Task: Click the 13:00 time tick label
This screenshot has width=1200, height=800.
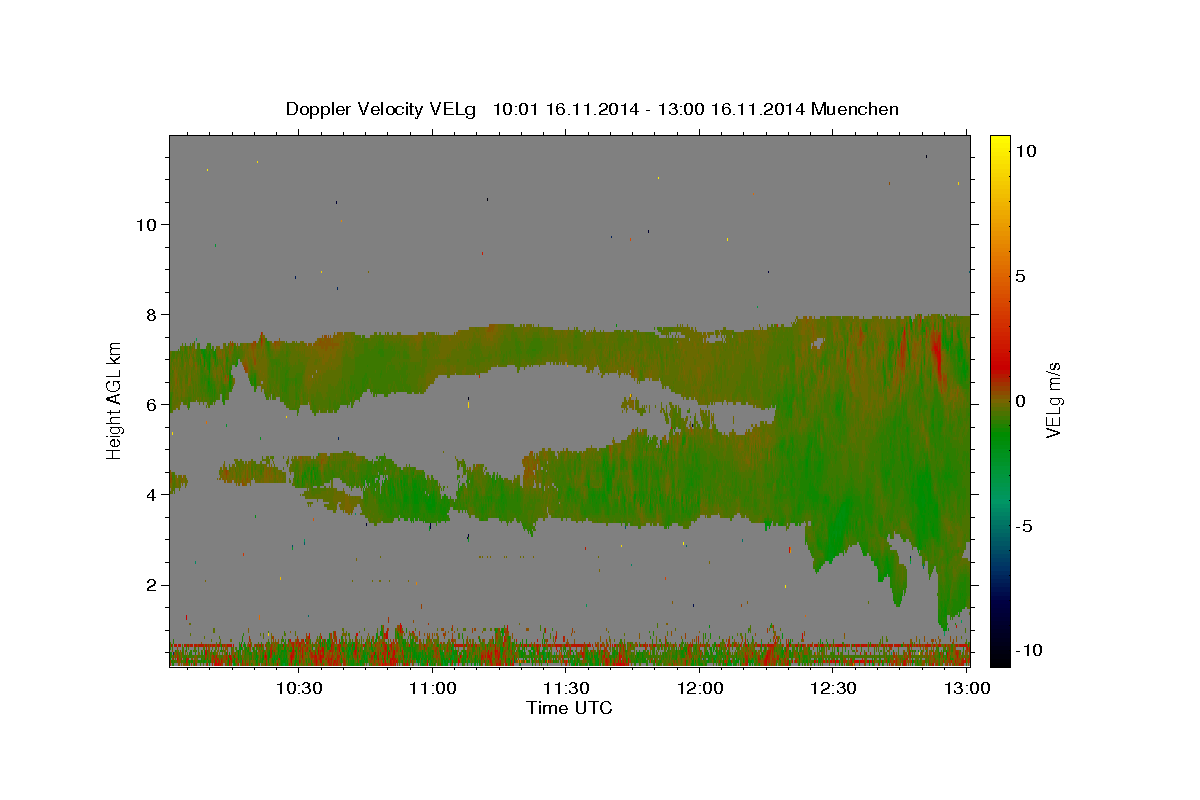Action: [x=966, y=688]
